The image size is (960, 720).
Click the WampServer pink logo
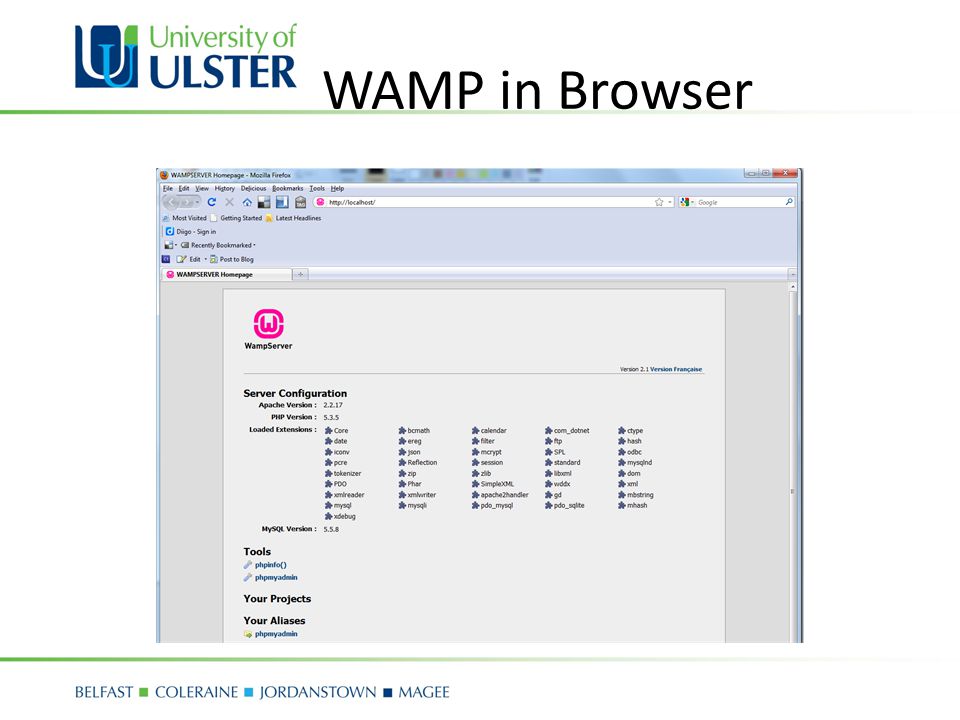[268, 324]
